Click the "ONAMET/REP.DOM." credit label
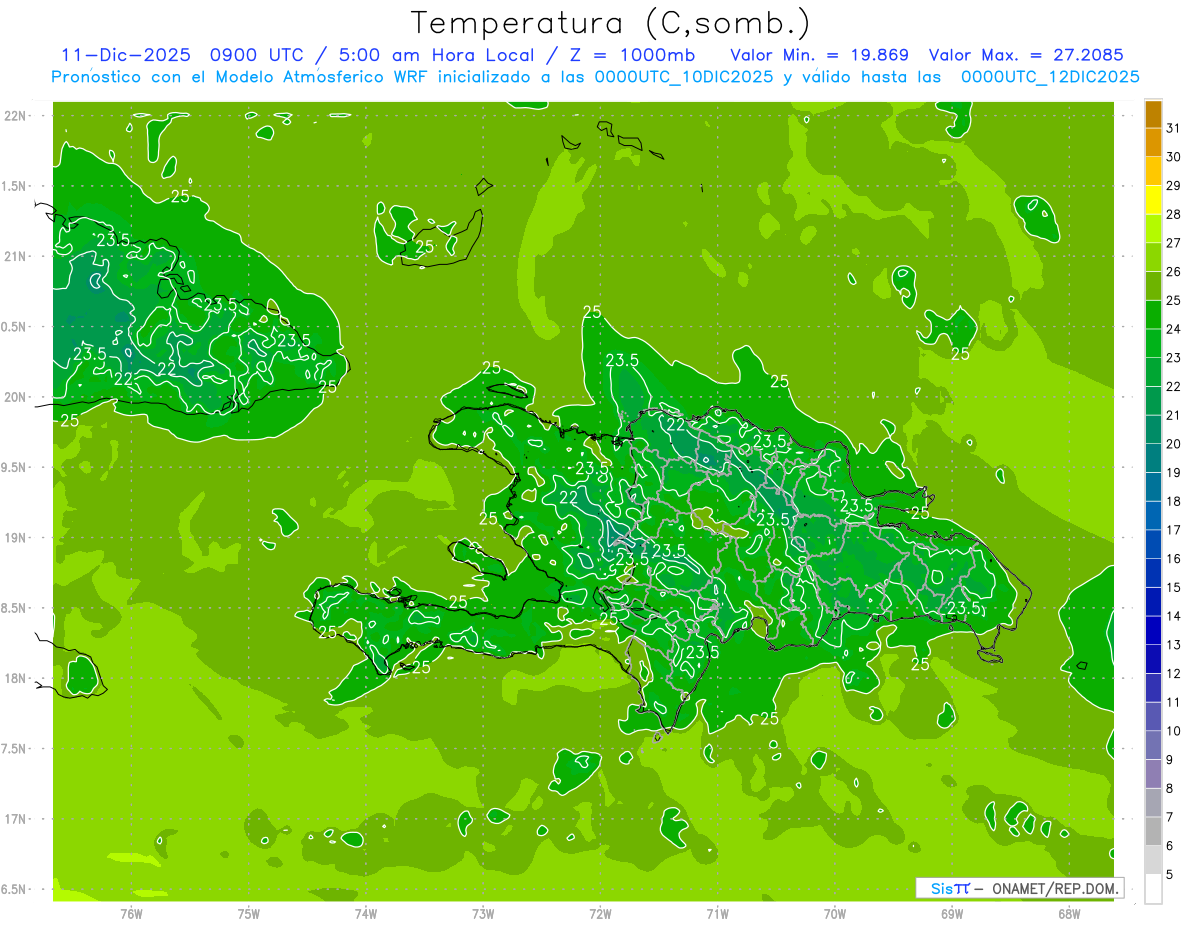The image size is (1200, 927). click(x=1056, y=888)
